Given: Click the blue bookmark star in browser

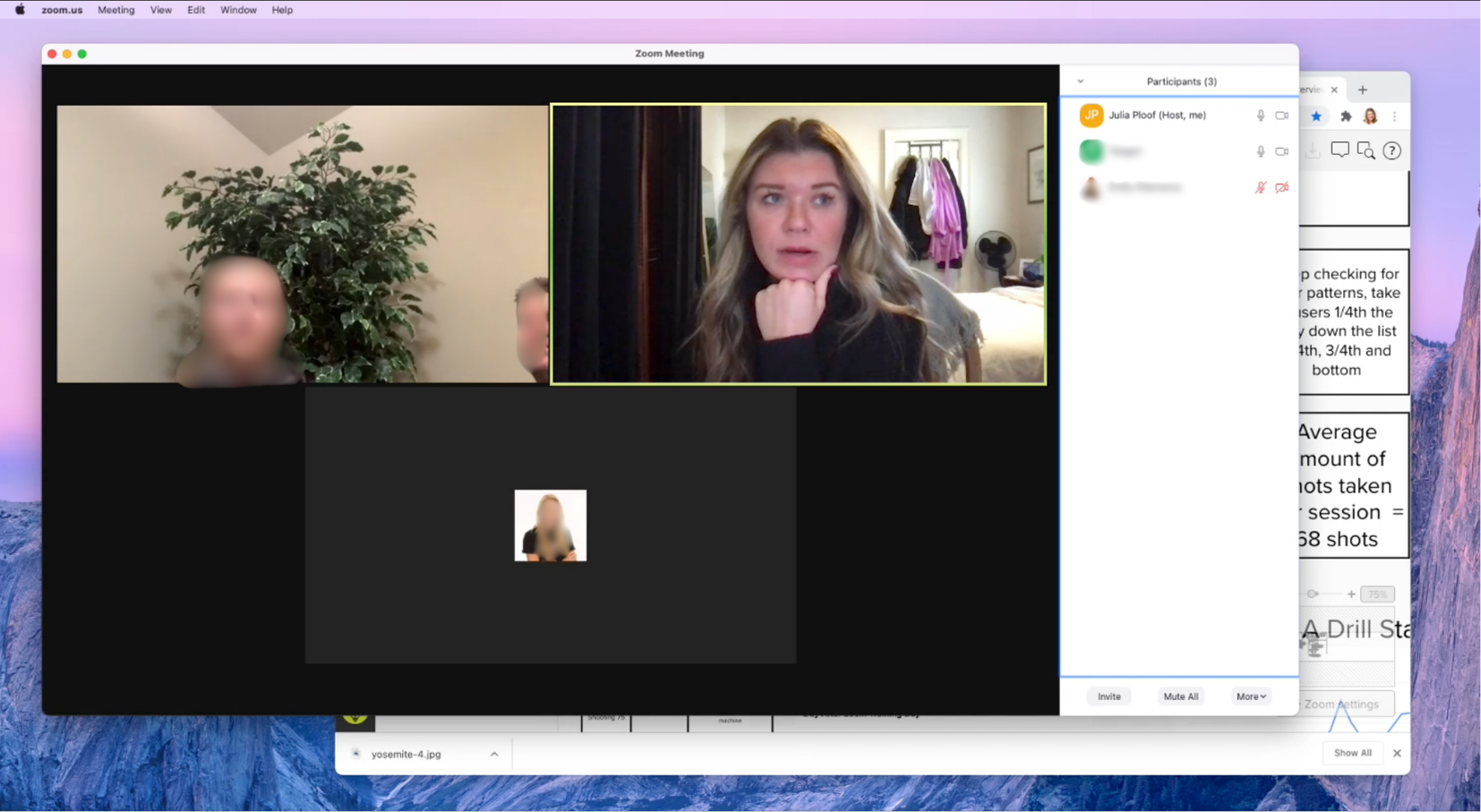Looking at the screenshot, I should (x=1316, y=116).
